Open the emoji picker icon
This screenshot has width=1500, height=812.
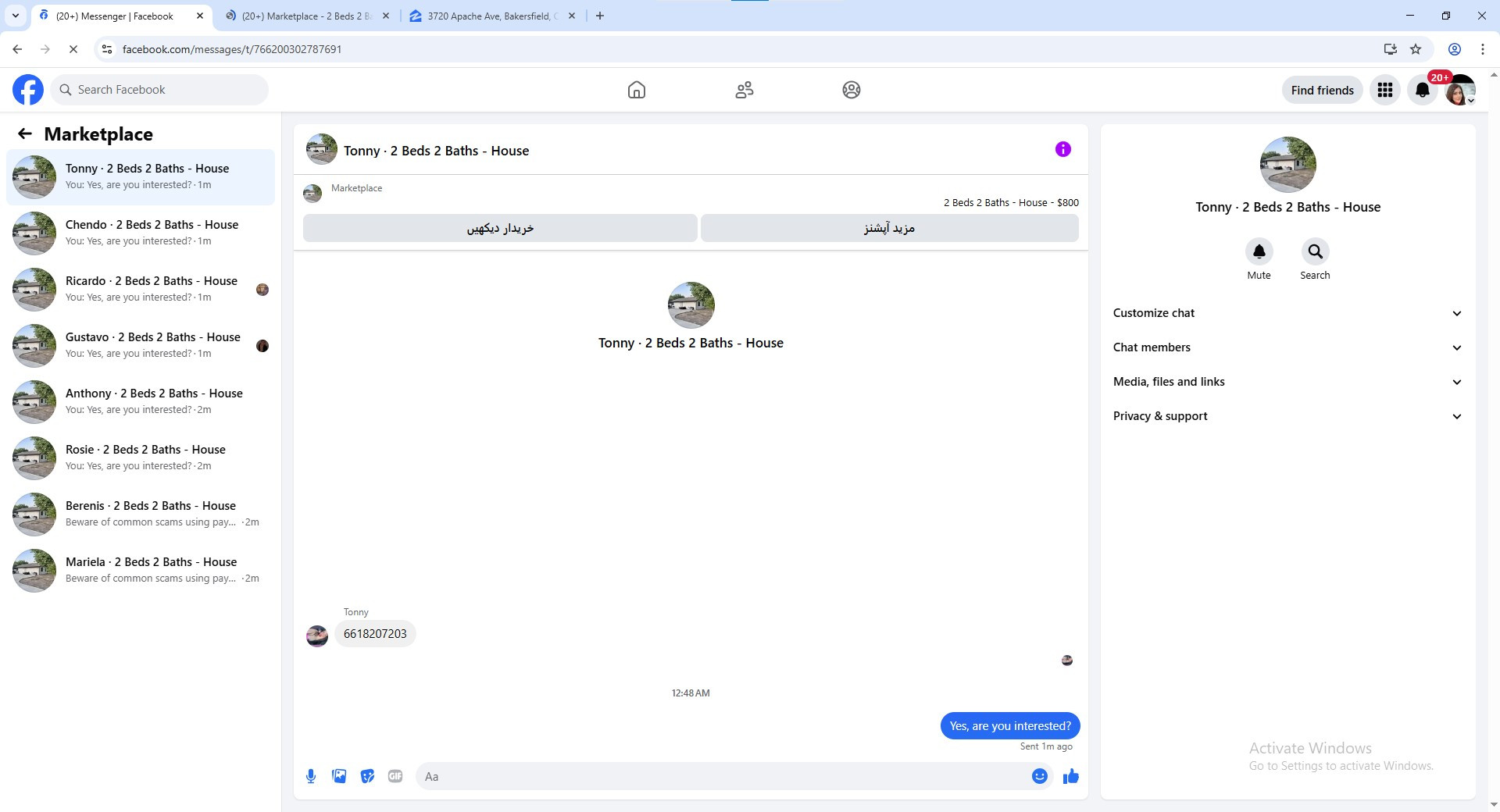1040,776
